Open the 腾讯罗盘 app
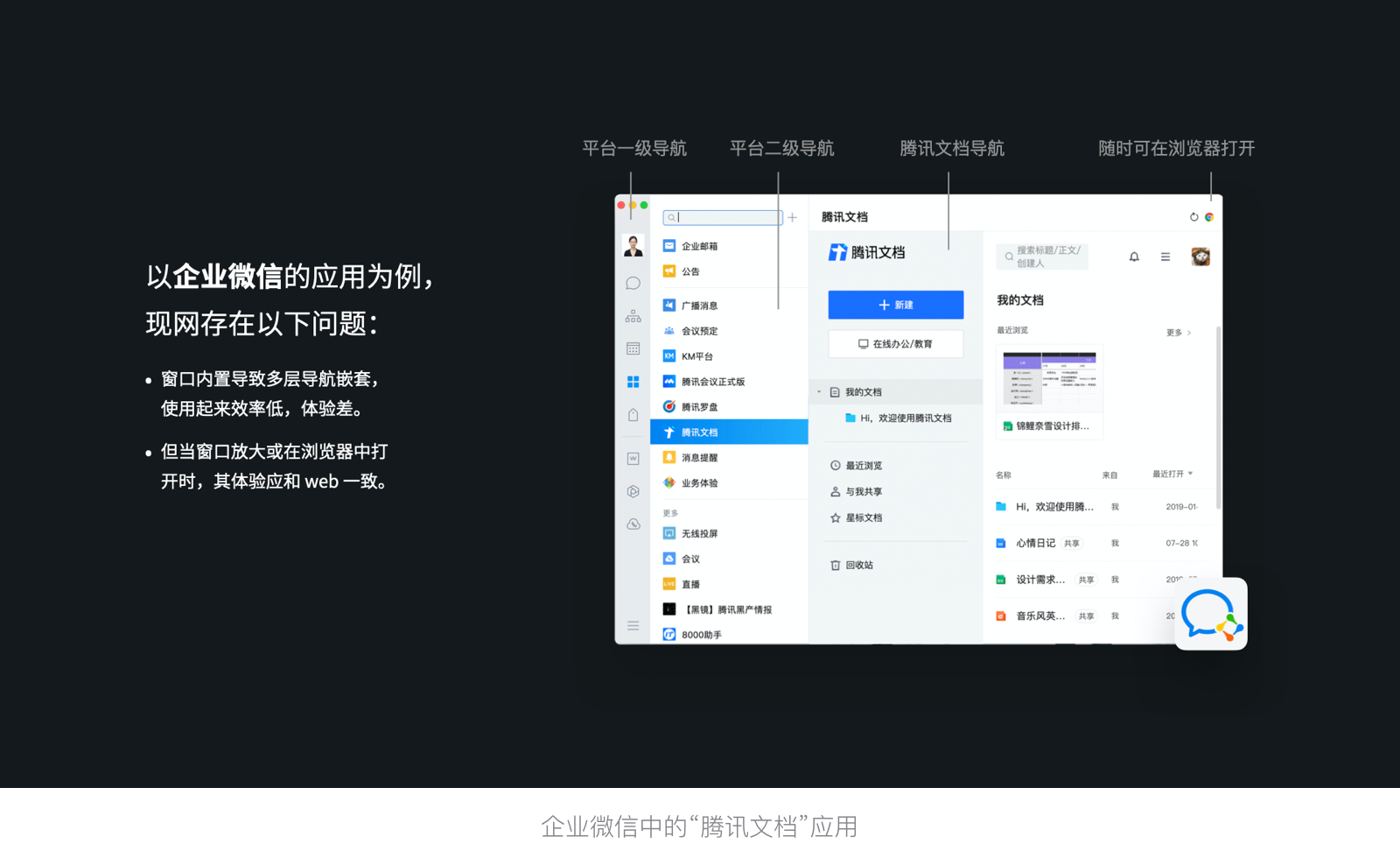The image size is (1400, 844). pos(729,407)
